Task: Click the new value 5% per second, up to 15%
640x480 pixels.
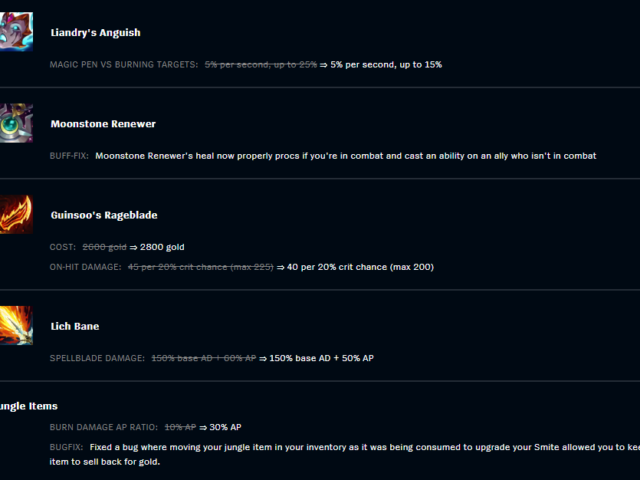Action: click(x=386, y=64)
